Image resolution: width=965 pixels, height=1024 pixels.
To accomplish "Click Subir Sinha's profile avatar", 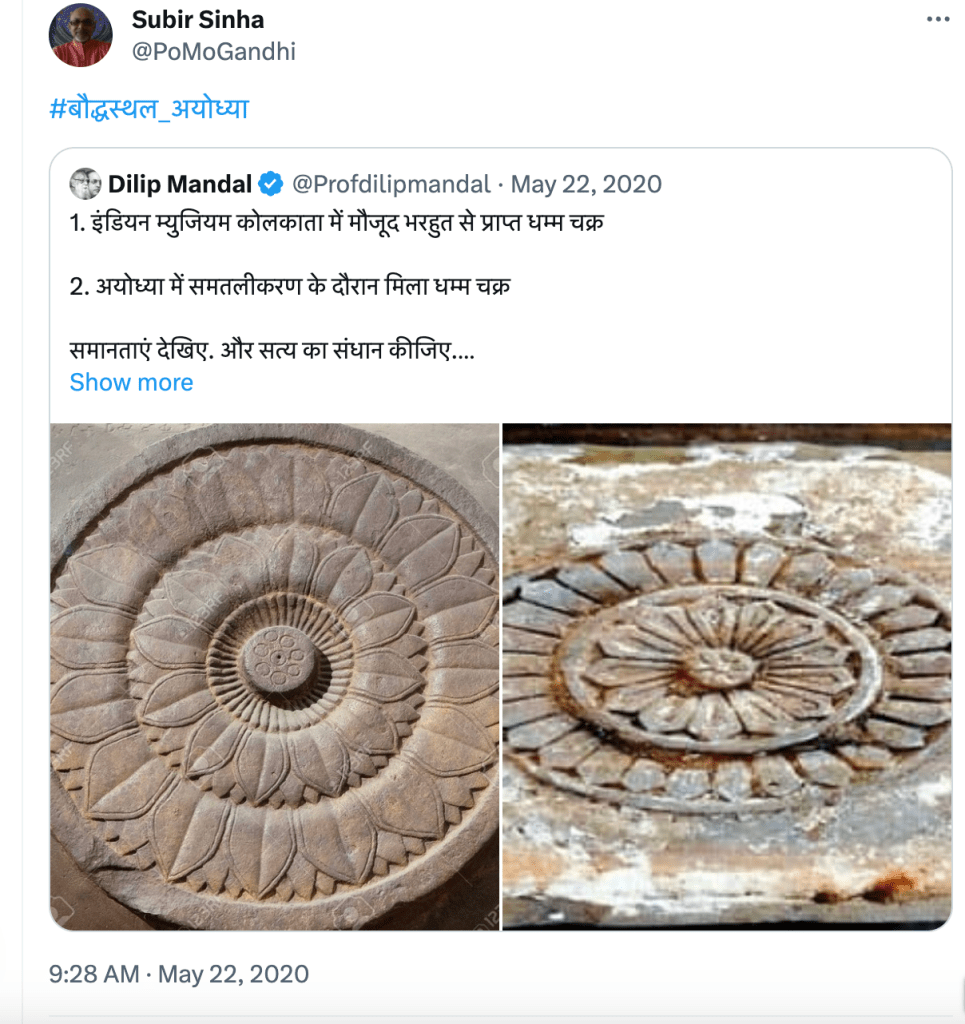I will [80, 35].
